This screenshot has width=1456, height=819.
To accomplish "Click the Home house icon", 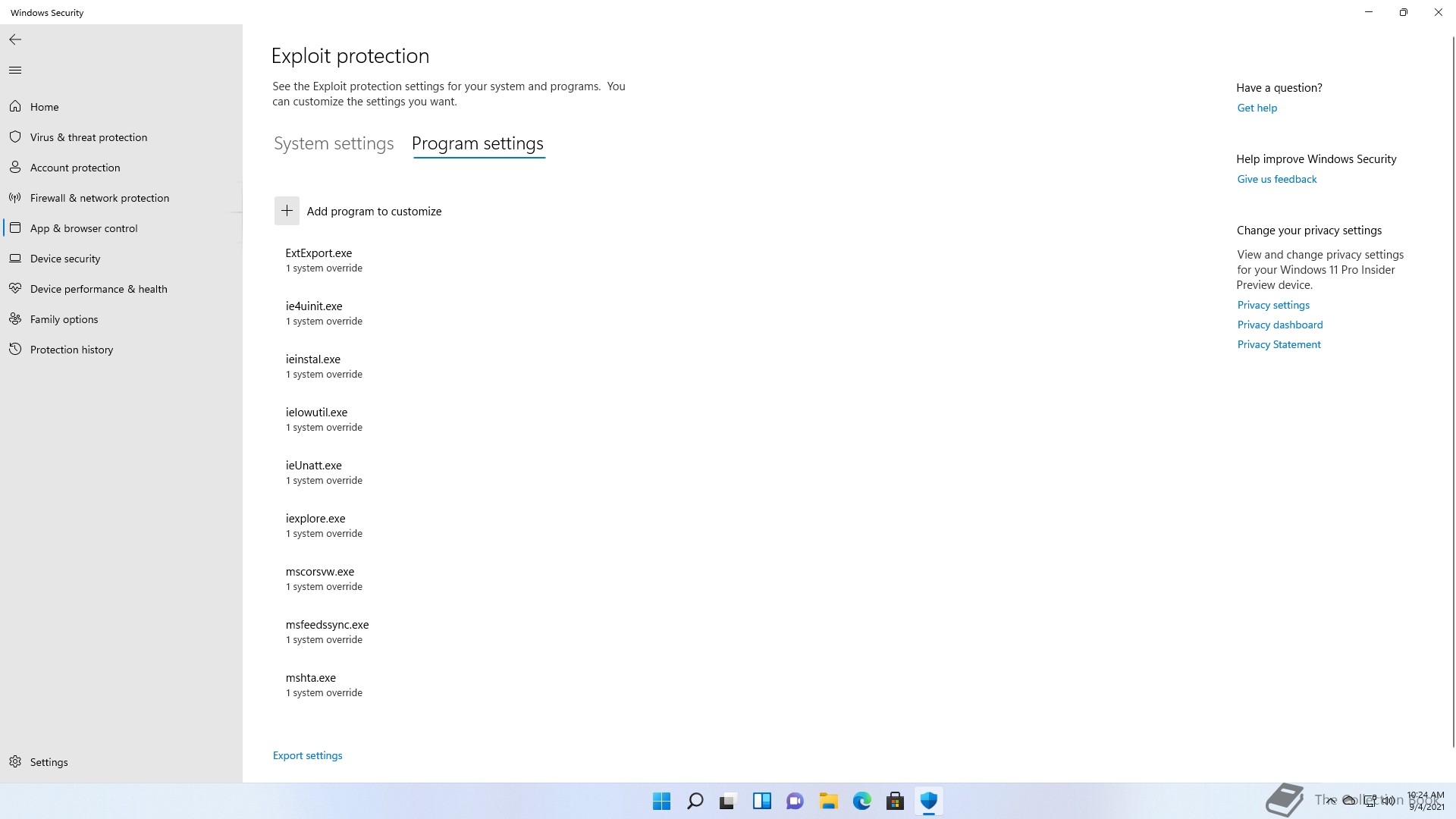I will point(15,107).
